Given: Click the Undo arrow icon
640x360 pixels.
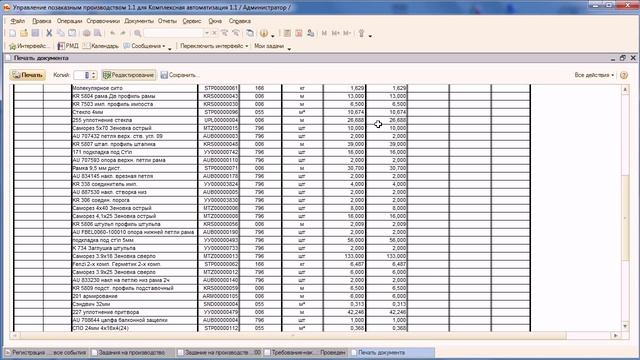Looking at the screenshot, I should pos(112,33).
